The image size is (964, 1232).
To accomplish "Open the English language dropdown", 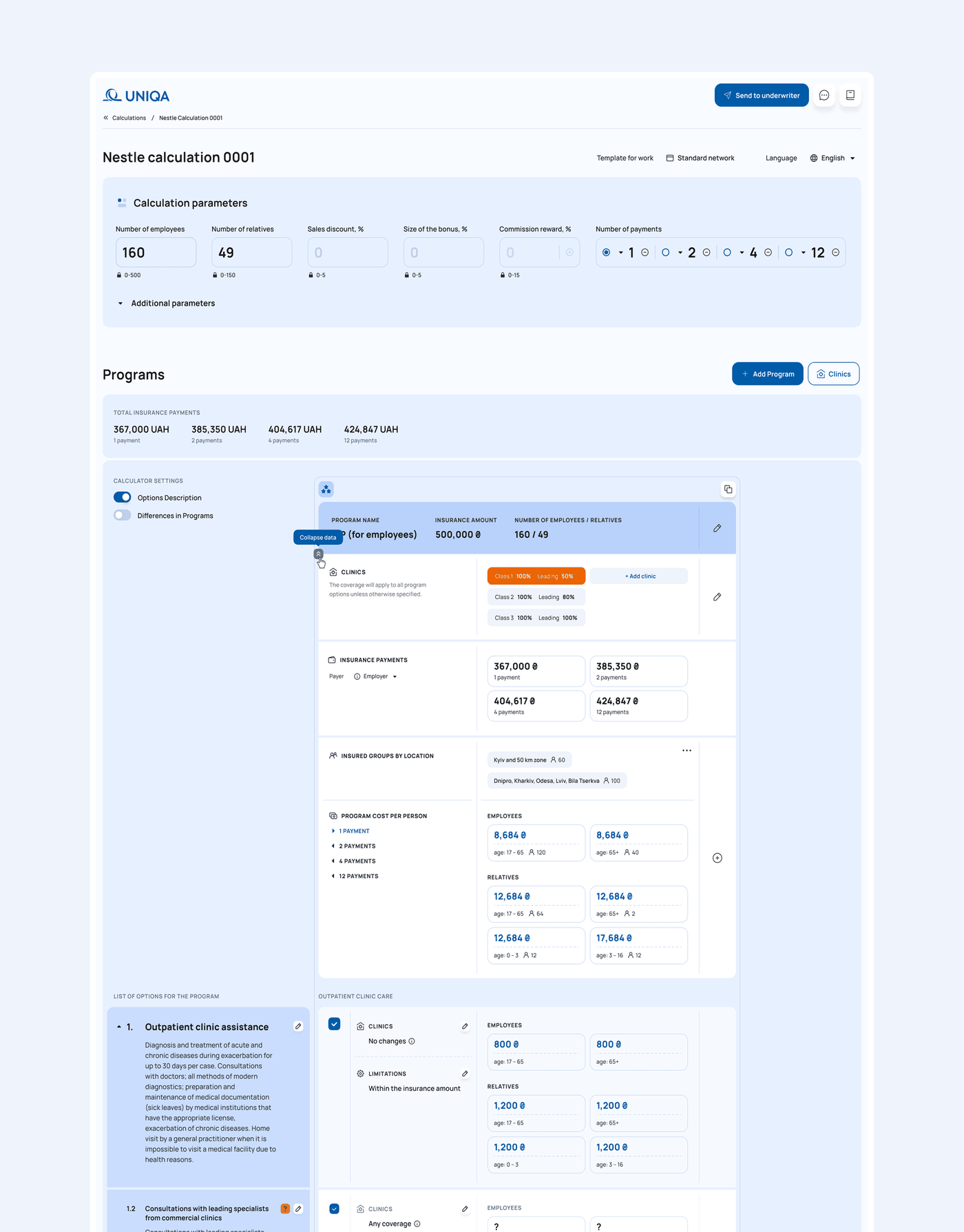I will tap(832, 158).
